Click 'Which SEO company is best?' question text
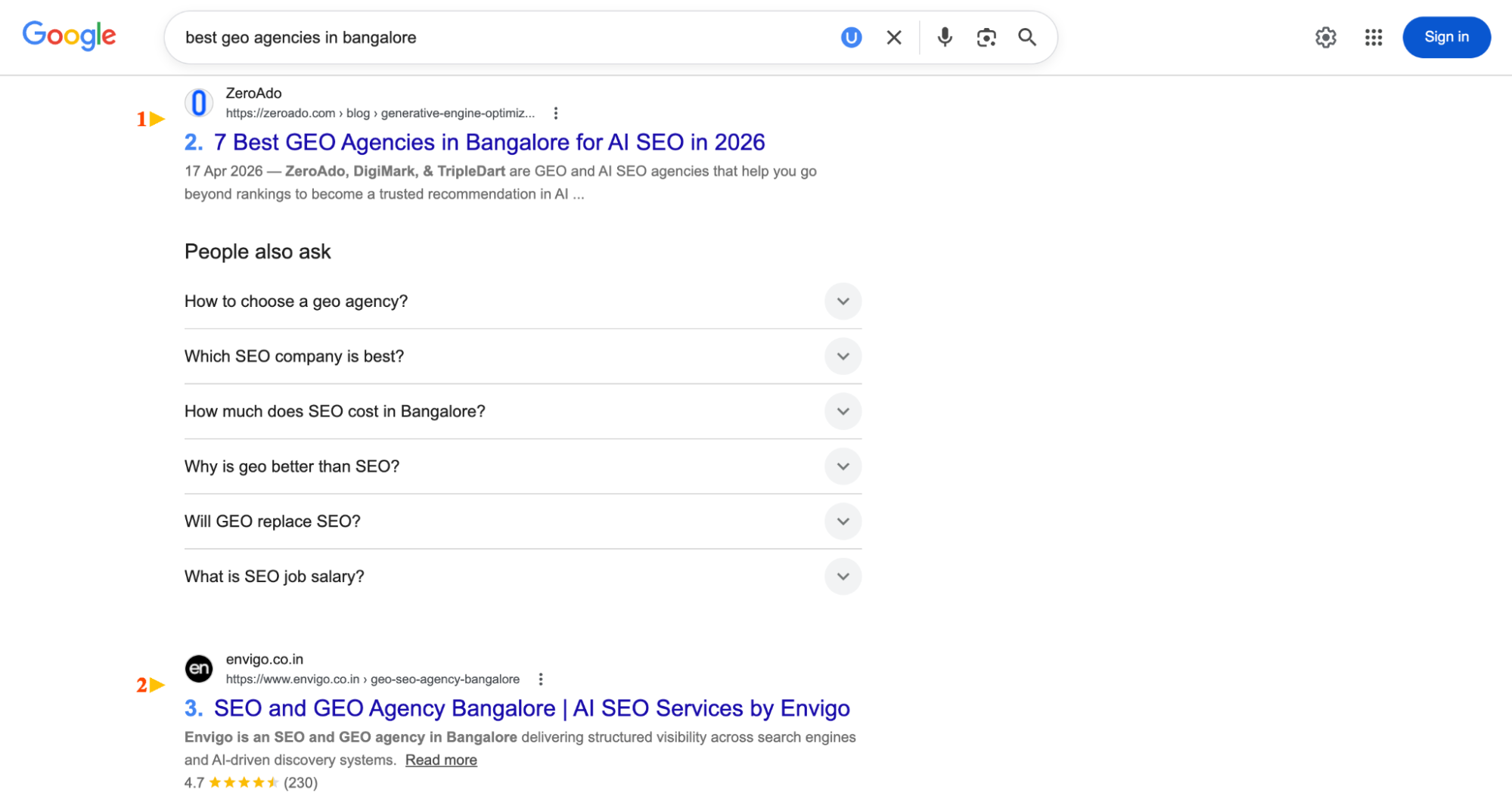Screen dimensions: 1512x799 click(x=294, y=357)
